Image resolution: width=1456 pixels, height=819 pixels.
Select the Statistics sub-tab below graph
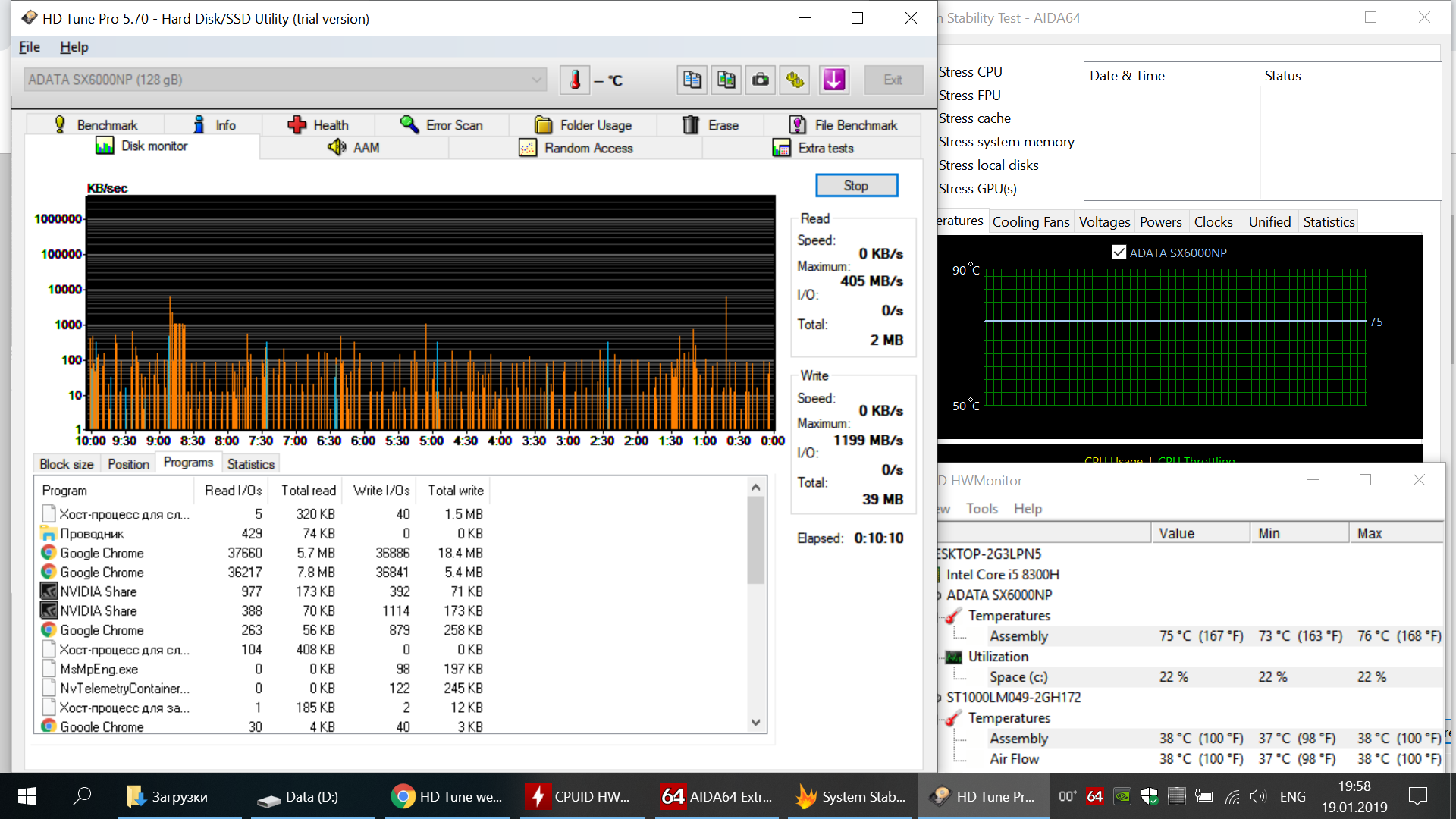(250, 464)
